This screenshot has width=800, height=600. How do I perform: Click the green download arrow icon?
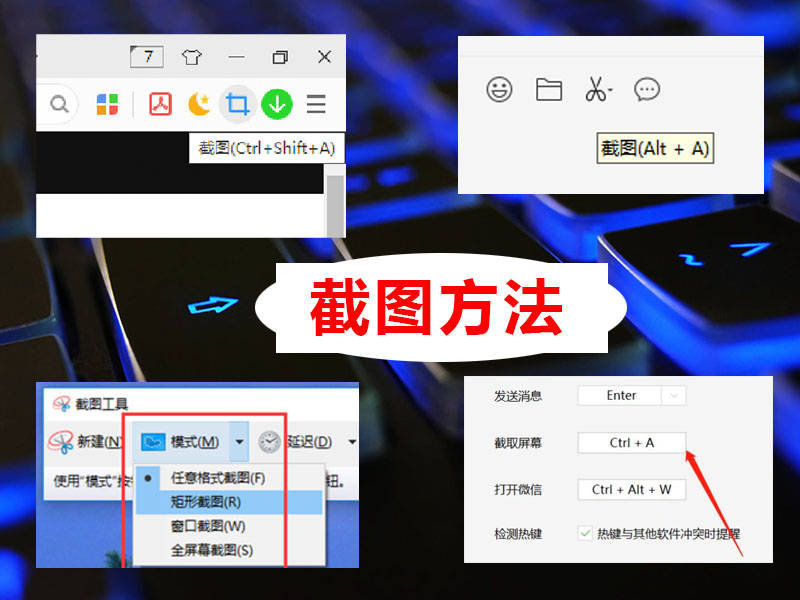pos(276,103)
